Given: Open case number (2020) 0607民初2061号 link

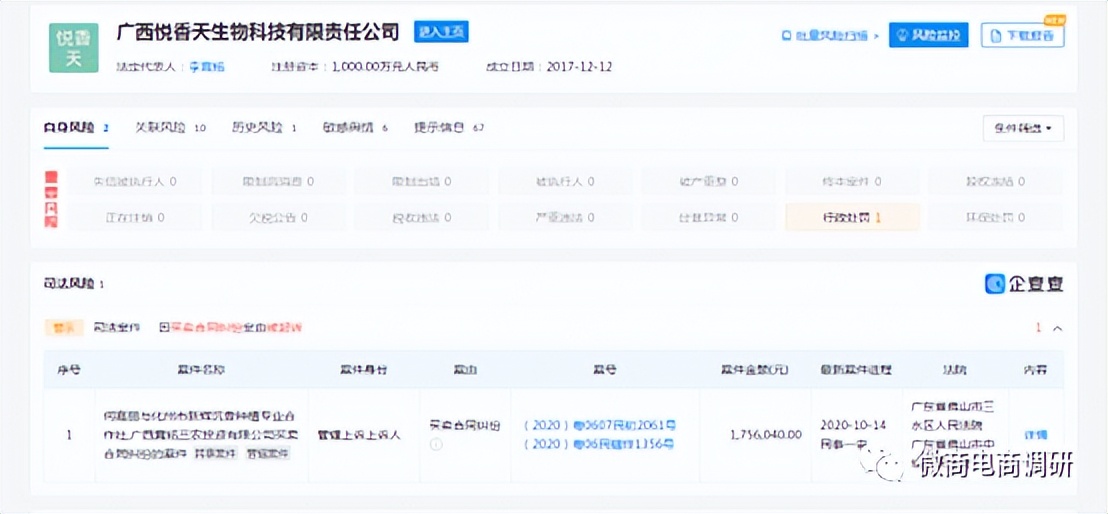Looking at the screenshot, I should pos(599,426).
